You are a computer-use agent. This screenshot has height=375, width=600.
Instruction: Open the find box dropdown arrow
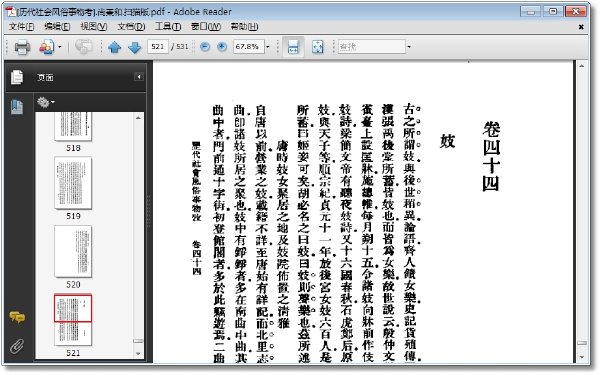(x=409, y=47)
